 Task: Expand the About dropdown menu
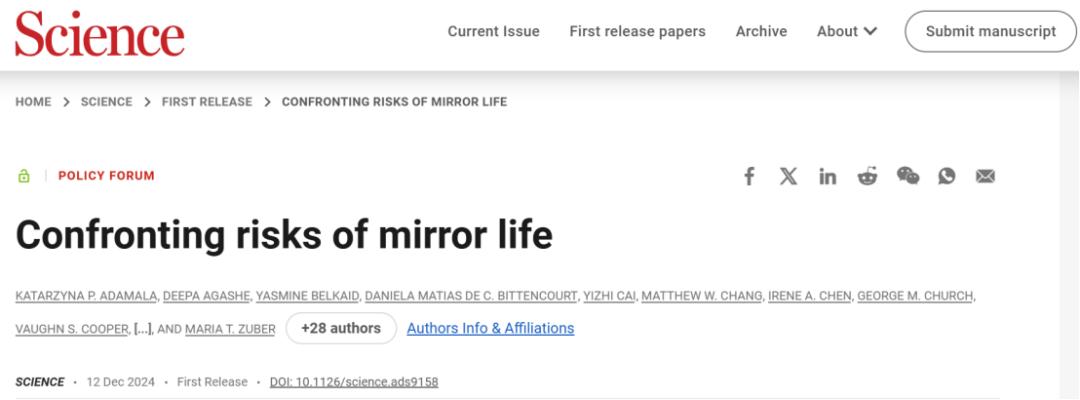coord(846,31)
